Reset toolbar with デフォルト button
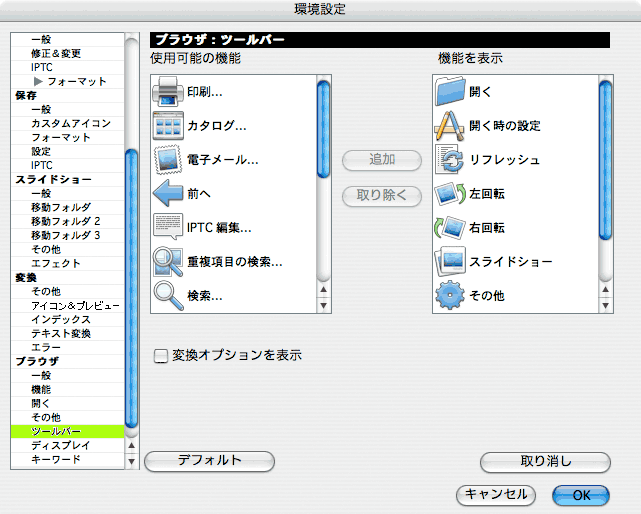This screenshot has height=514, width=641. (209, 461)
